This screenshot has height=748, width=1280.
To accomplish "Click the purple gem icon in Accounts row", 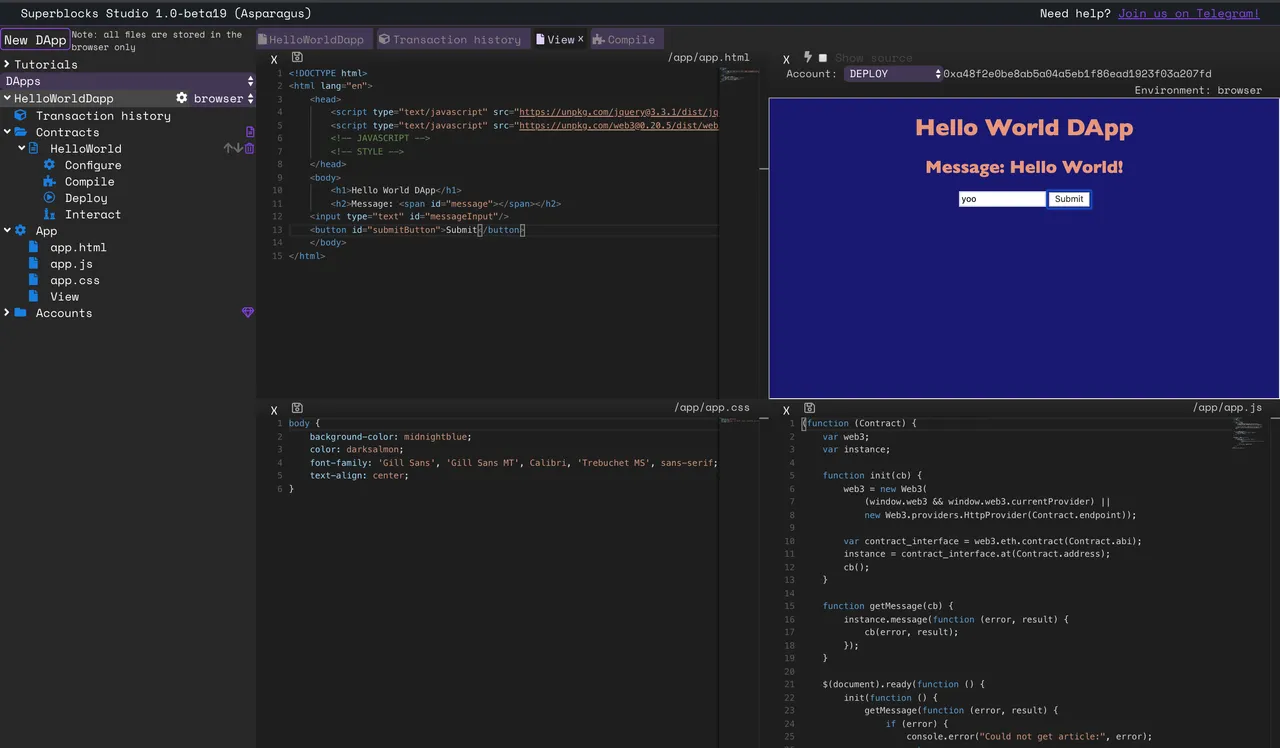I will pyautogui.click(x=248, y=313).
